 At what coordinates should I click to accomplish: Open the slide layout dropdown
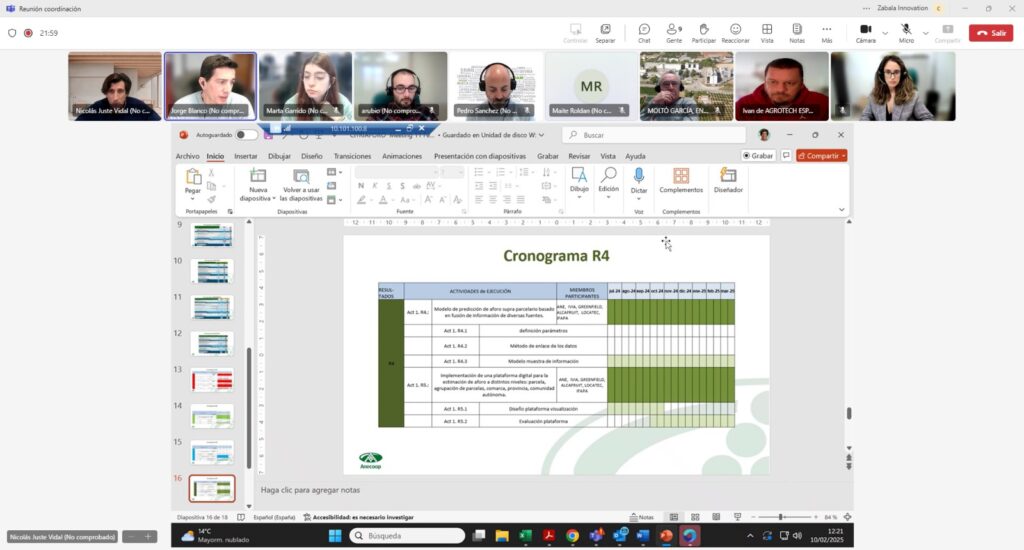click(334, 172)
